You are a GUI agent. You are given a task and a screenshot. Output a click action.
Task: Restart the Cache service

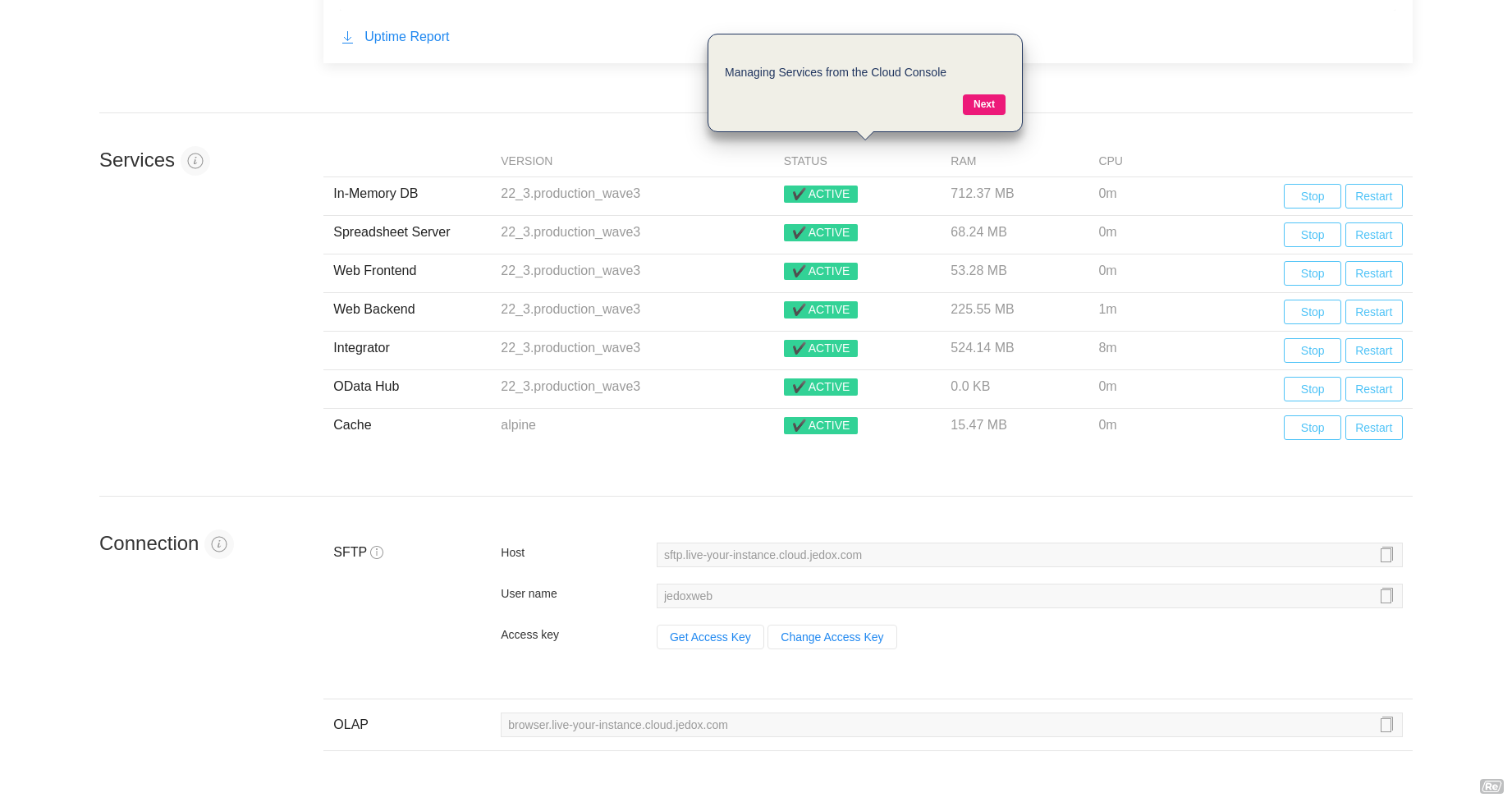1373,428
